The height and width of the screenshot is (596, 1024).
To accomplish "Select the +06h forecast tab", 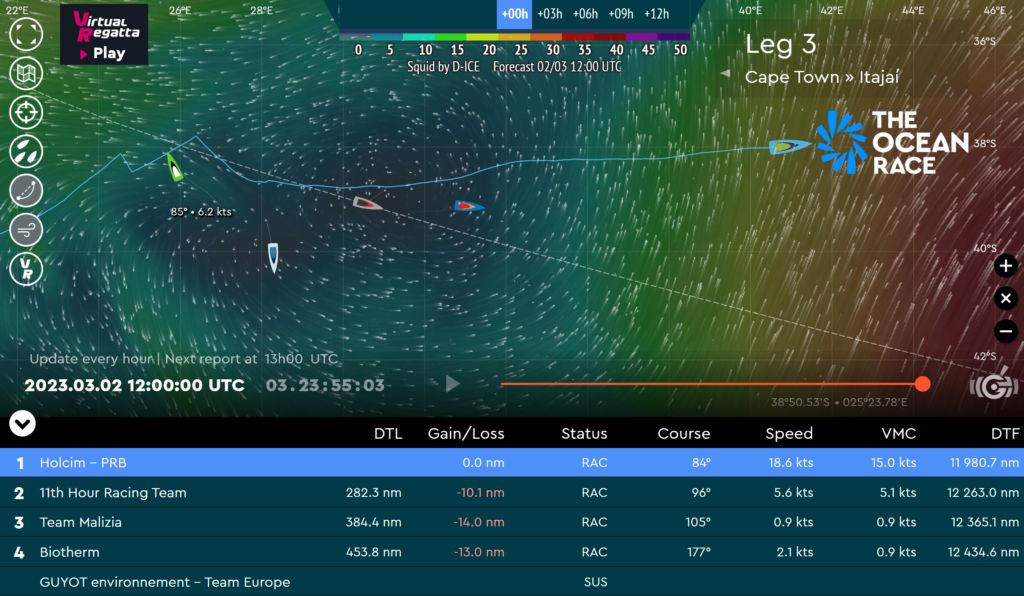I will pyautogui.click(x=585, y=14).
